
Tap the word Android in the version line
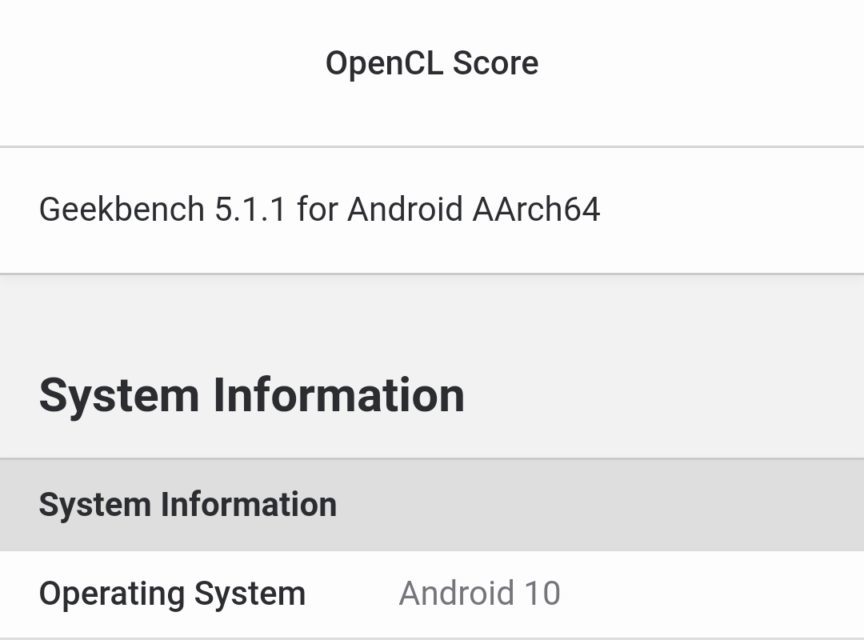pyautogui.click(x=405, y=210)
